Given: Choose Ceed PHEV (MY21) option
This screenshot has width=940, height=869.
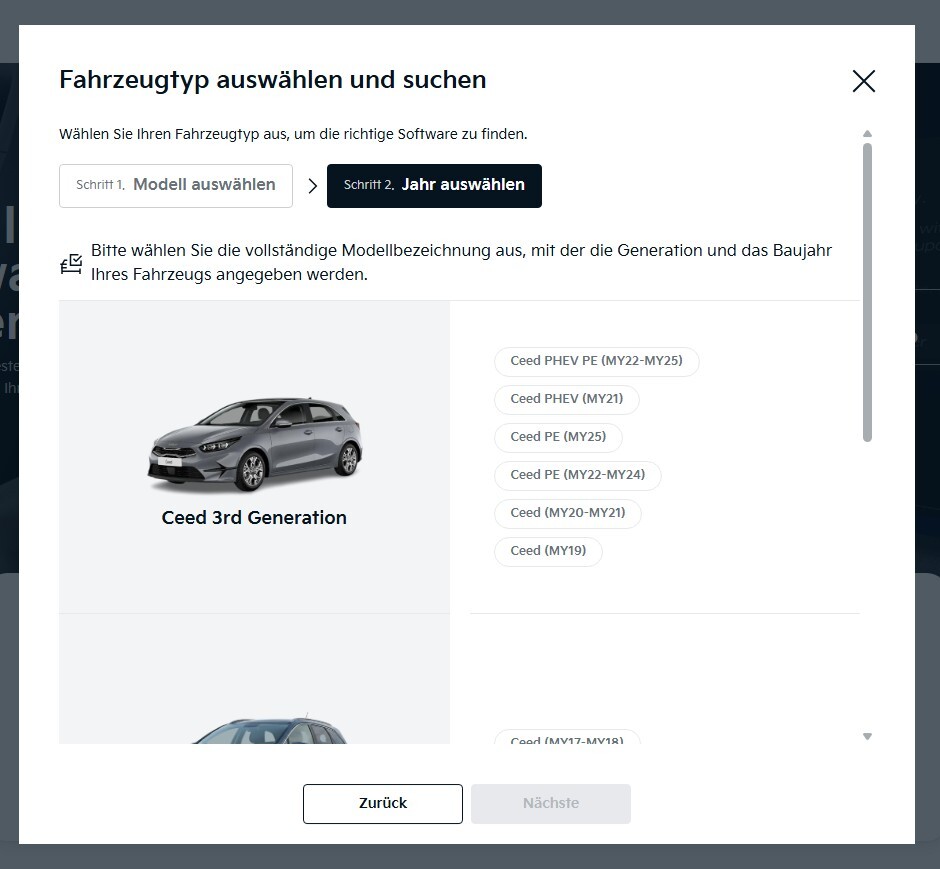Looking at the screenshot, I should tap(567, 399).
